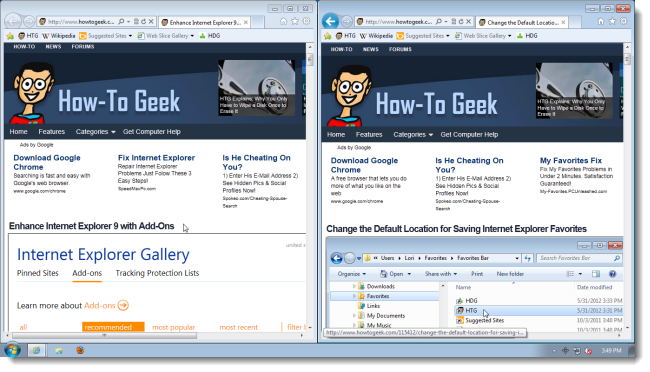Viewport: 650px width, 372px height.
Task: Expand Suggested Sites dropdown in left window
Action: pos(130,36)
